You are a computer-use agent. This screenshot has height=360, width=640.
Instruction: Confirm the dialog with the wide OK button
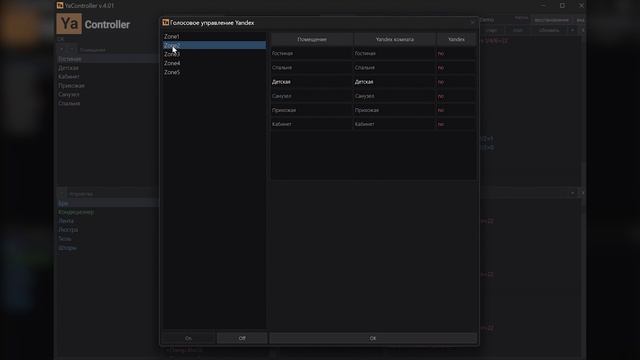click(x=373, y=338)
